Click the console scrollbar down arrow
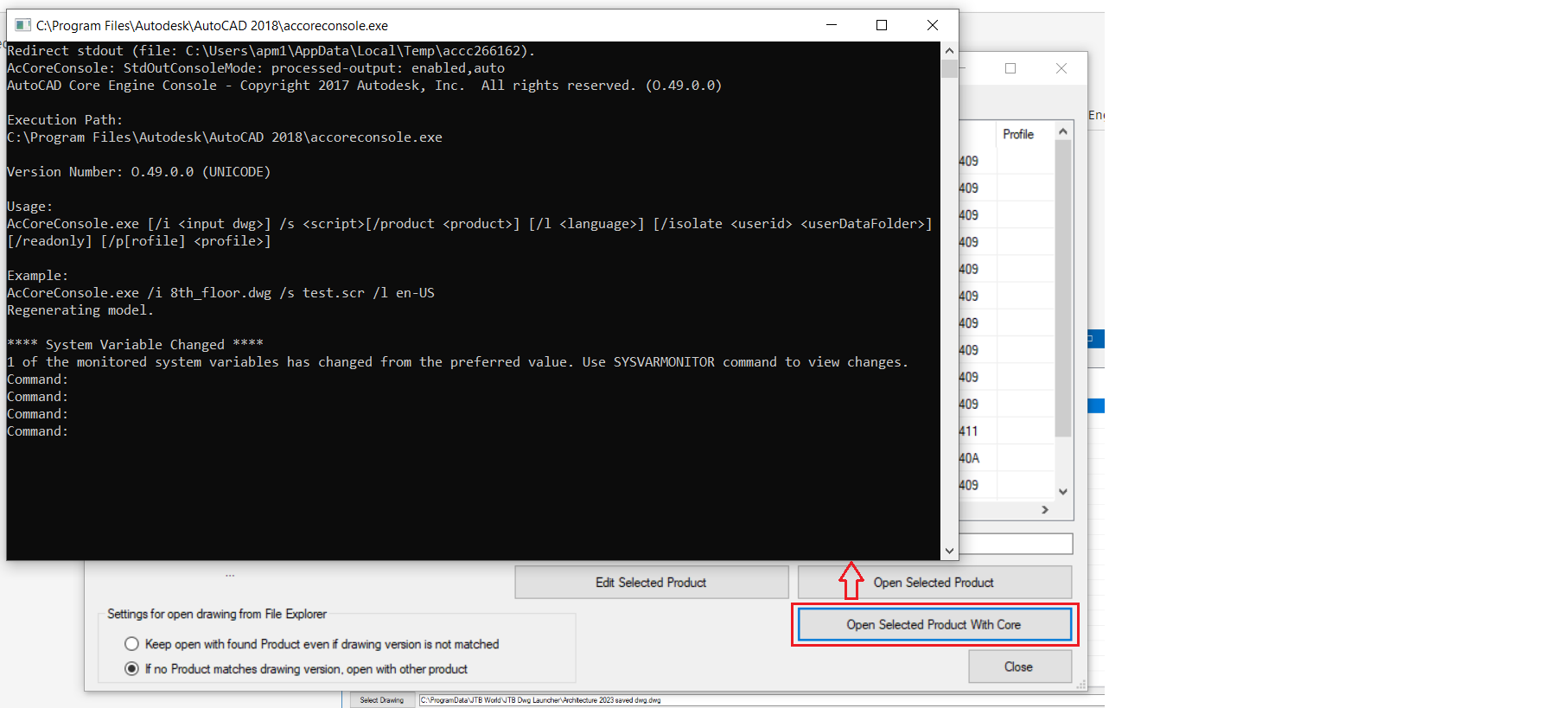The height and width of the screenshot is (708, 1568). (x=949, y=551)
